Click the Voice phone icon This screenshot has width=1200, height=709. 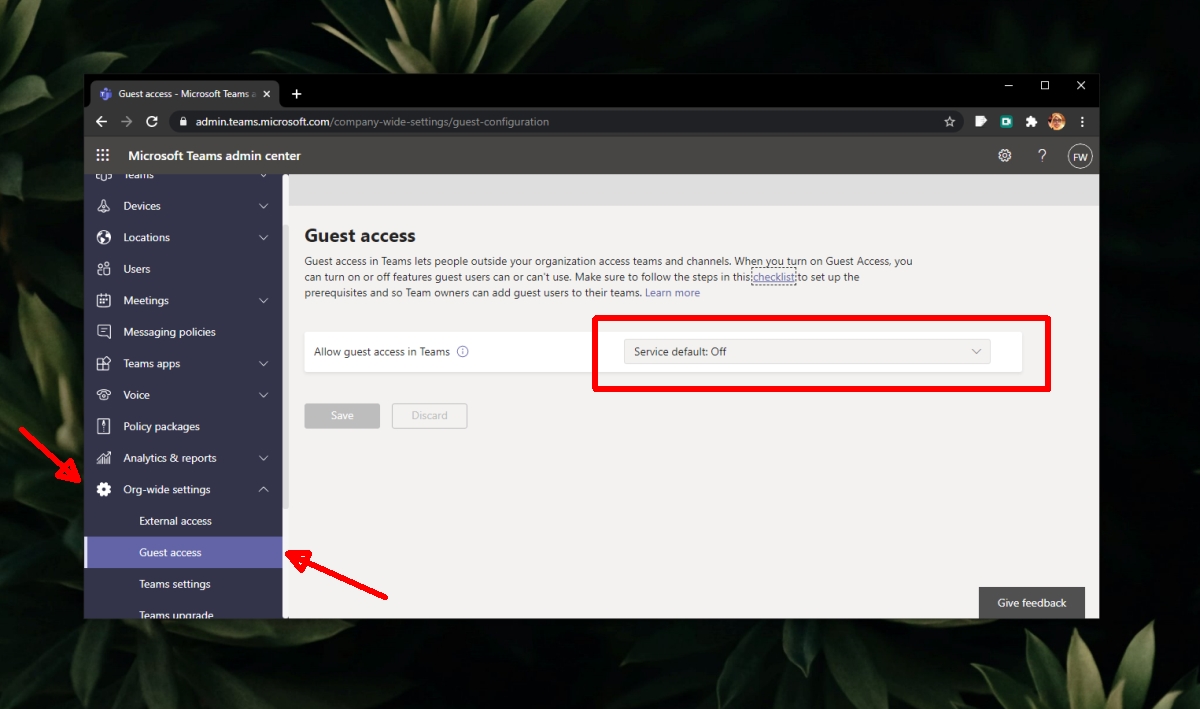[x=103, y=395]
